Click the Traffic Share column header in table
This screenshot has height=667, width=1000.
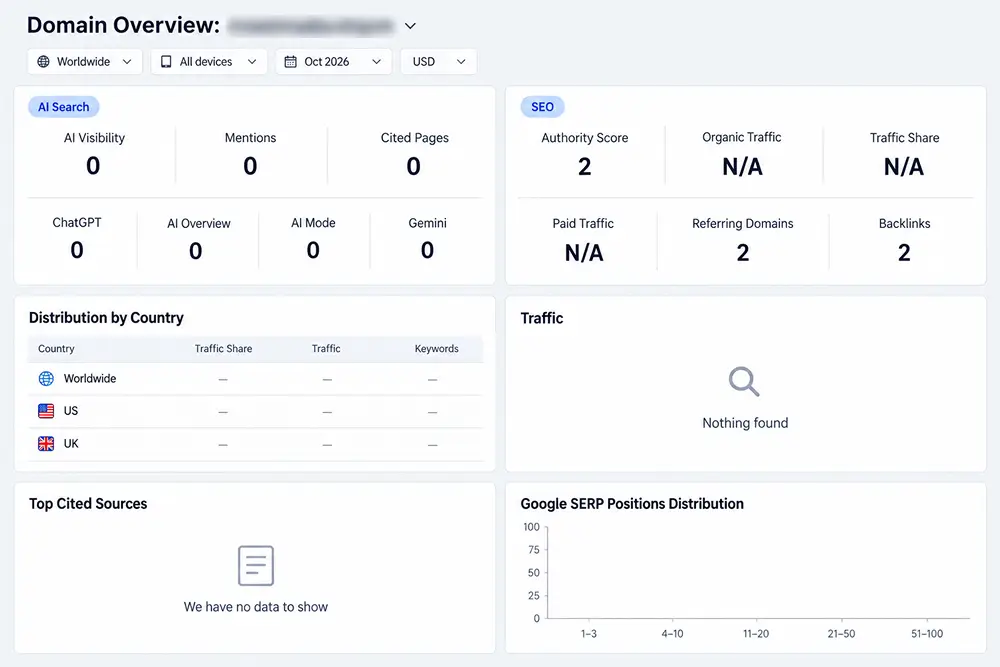click(223, 349)
